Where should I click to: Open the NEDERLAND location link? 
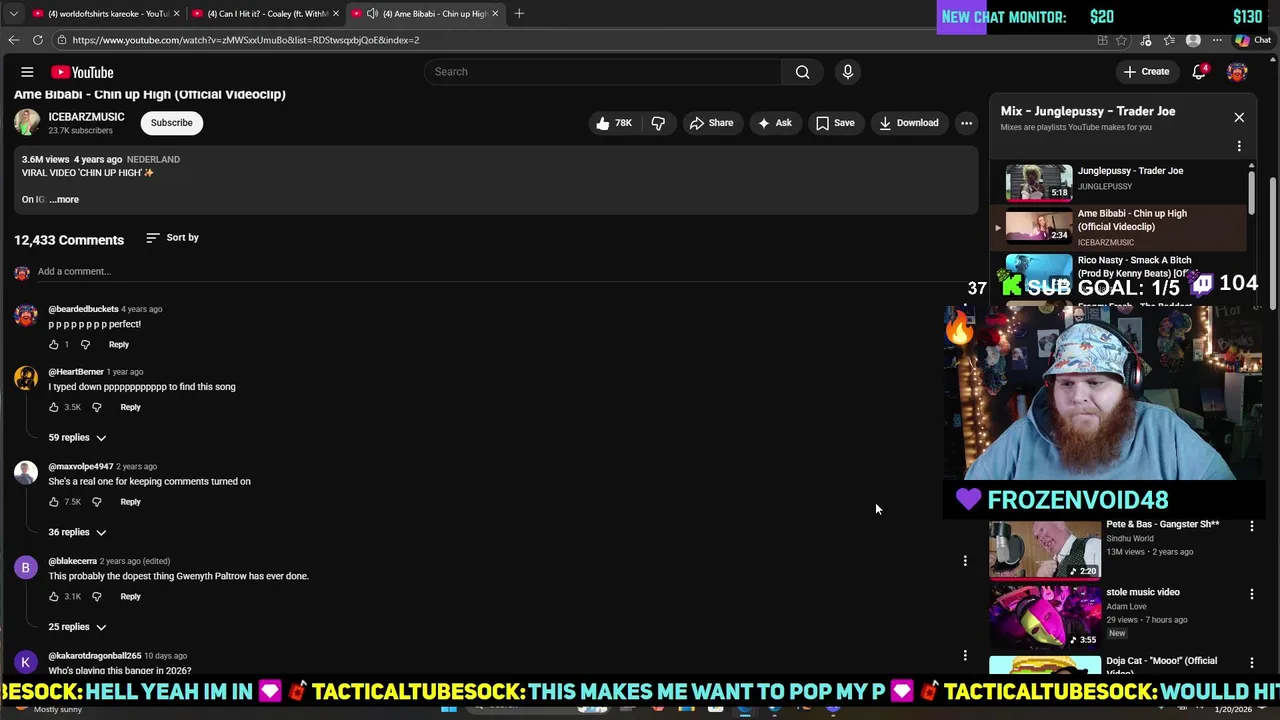(153, 160)
